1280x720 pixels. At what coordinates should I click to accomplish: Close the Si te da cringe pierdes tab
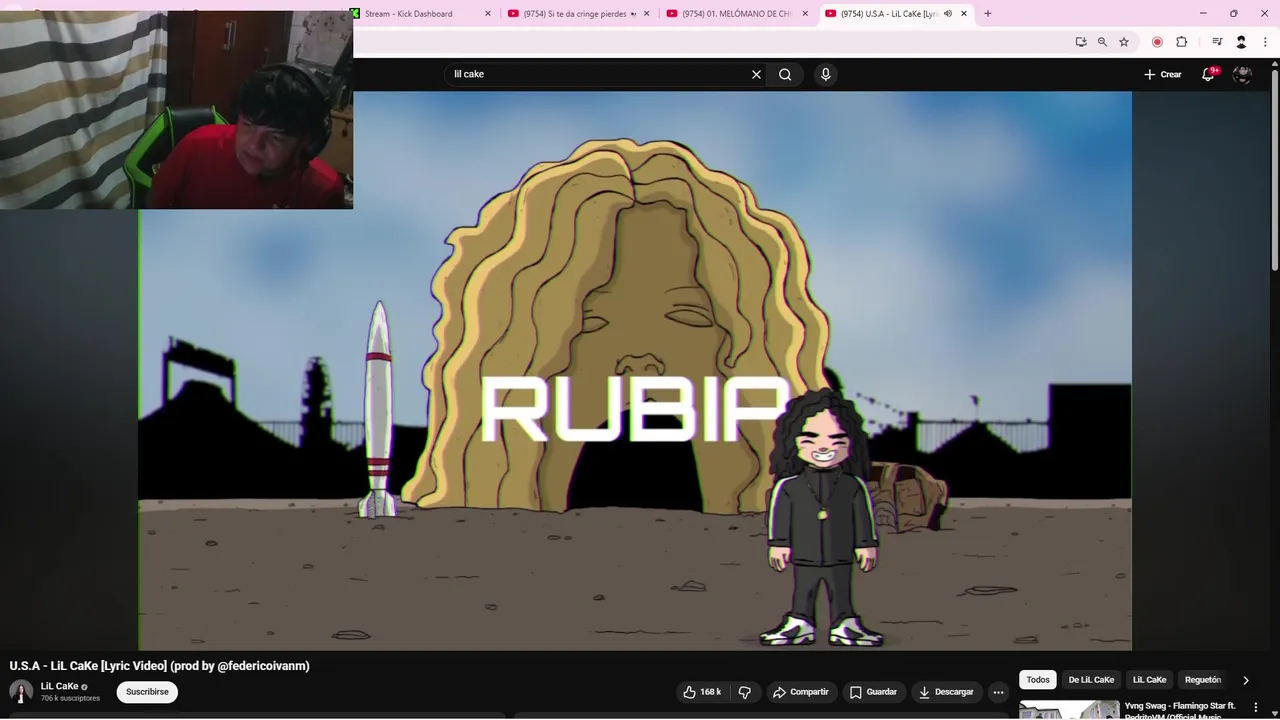[646, 13]
